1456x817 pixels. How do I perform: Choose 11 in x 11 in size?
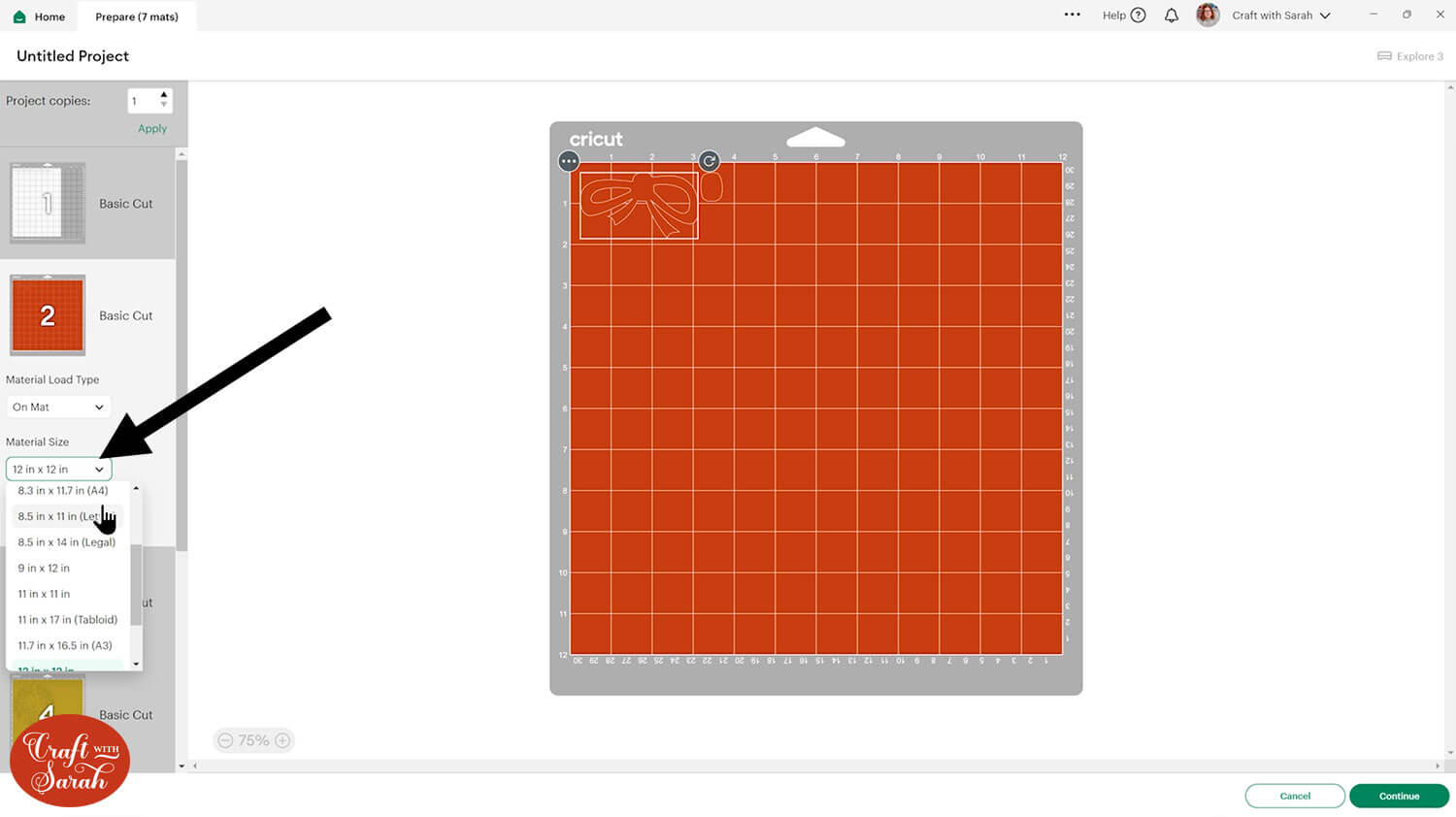point(44,594)
